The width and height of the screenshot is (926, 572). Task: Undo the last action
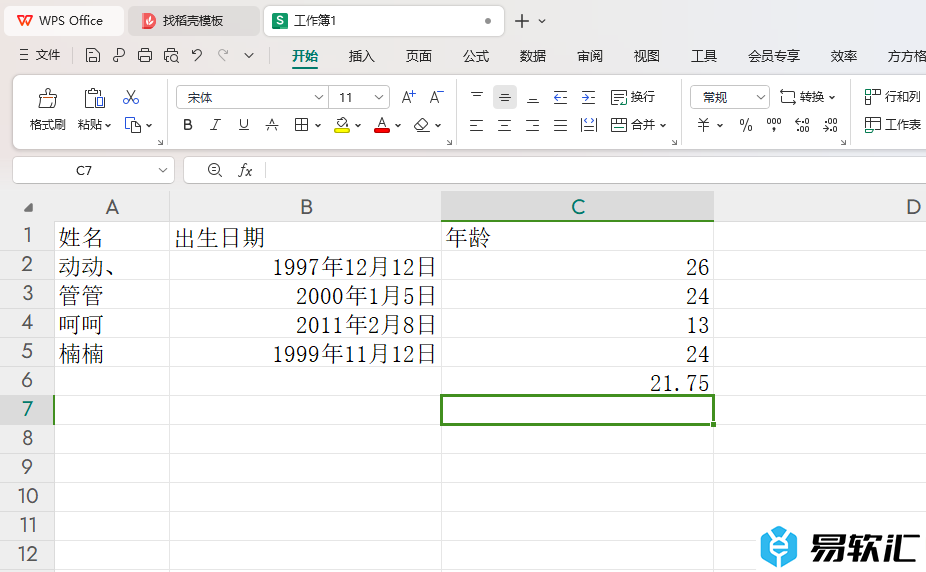pos(197,55)
